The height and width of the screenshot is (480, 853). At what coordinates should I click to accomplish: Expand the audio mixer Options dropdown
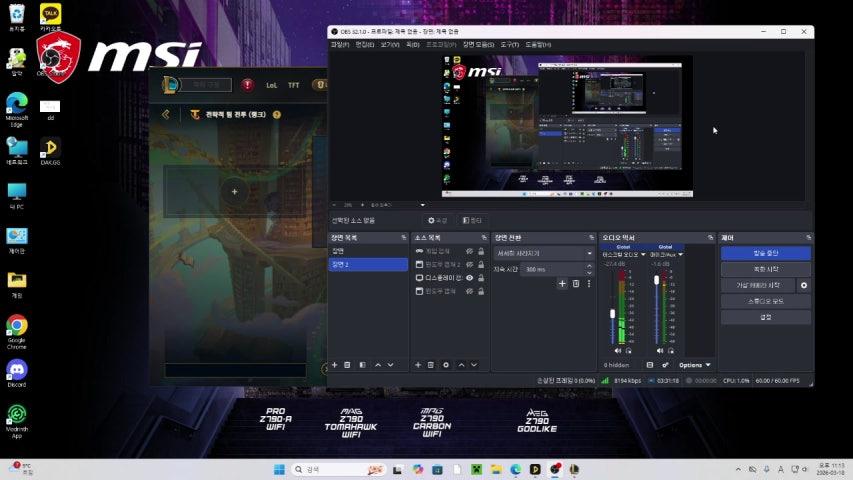695,365
